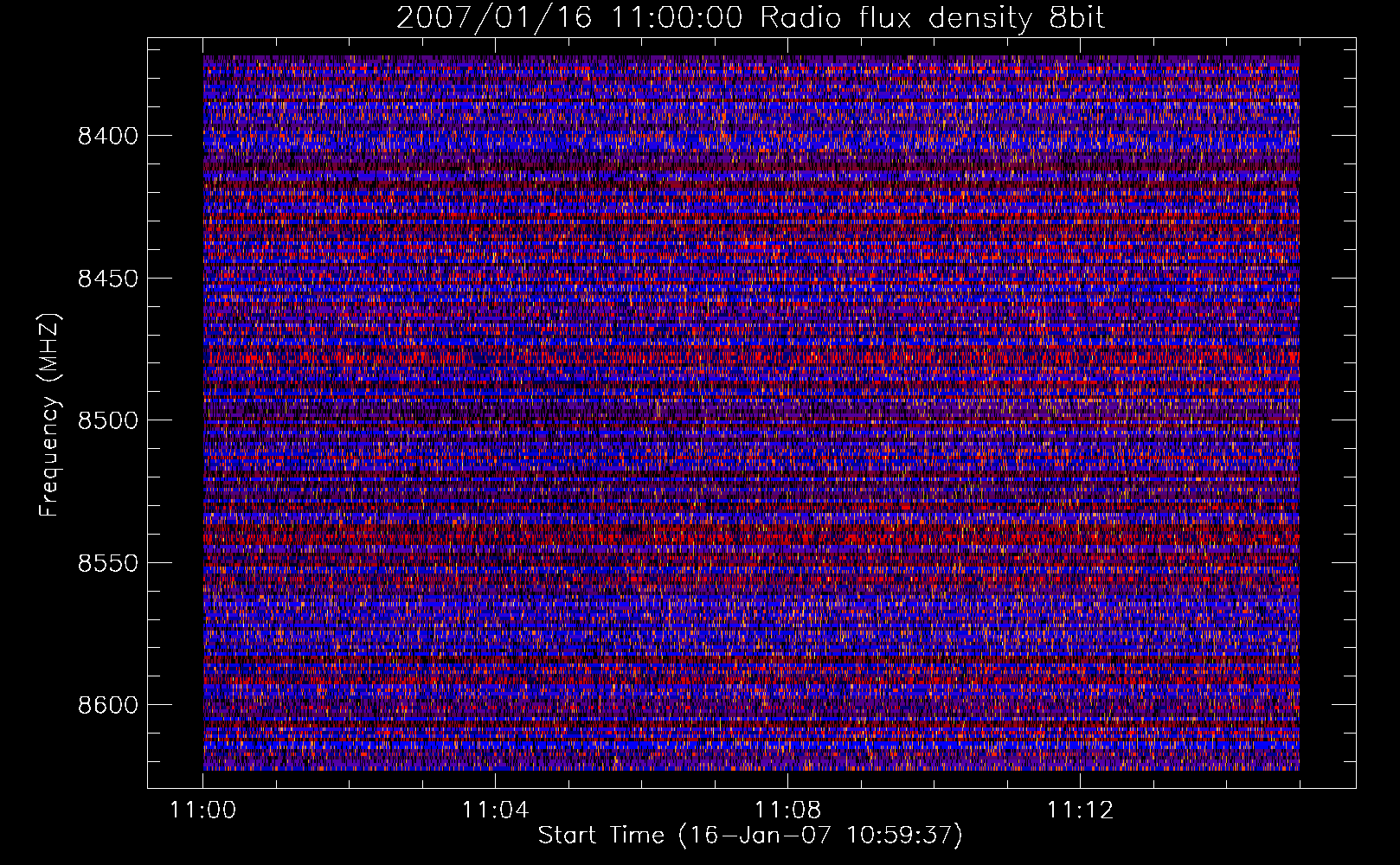Select the 8550 frequency axis label
1400x865 pixels.
point(108,563)
